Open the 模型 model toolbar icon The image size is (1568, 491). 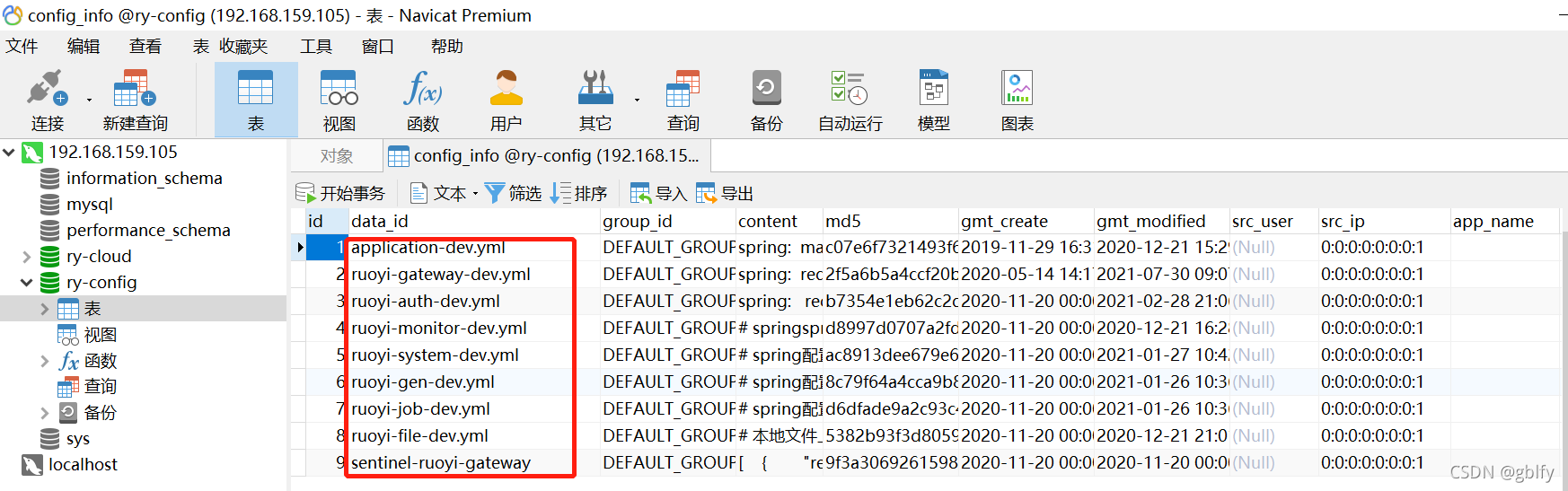pos(934,100)
